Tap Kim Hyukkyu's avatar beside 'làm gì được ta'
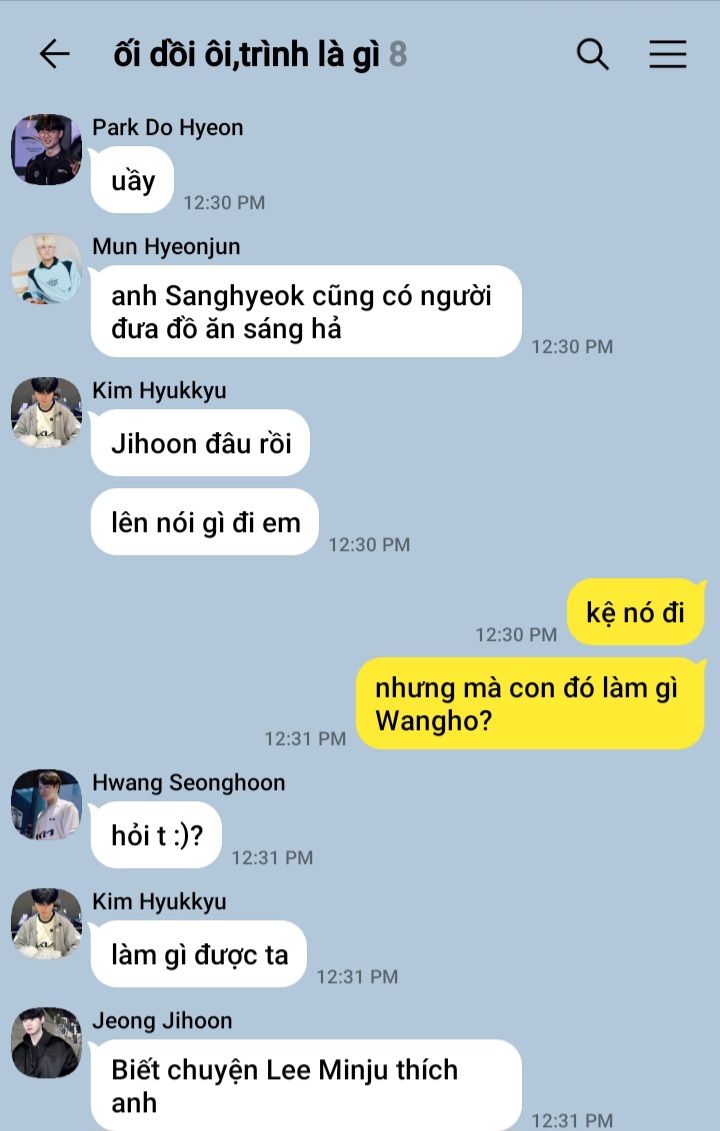 tap(47, 924)
